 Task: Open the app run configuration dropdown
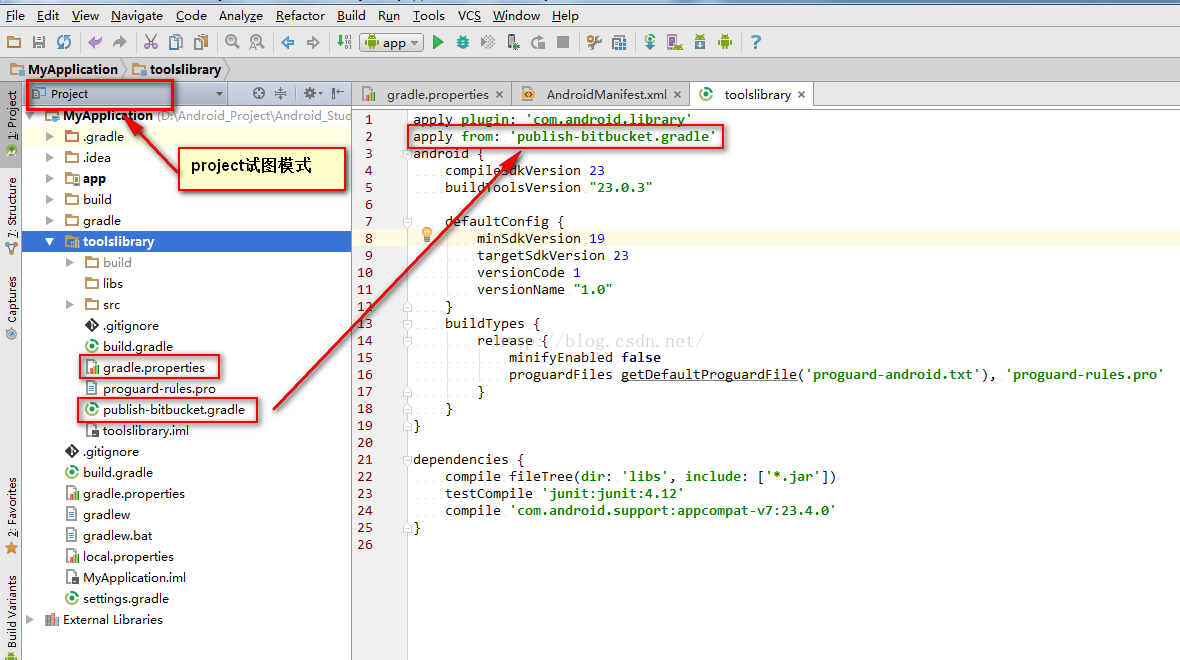click(x=391, y=43)
